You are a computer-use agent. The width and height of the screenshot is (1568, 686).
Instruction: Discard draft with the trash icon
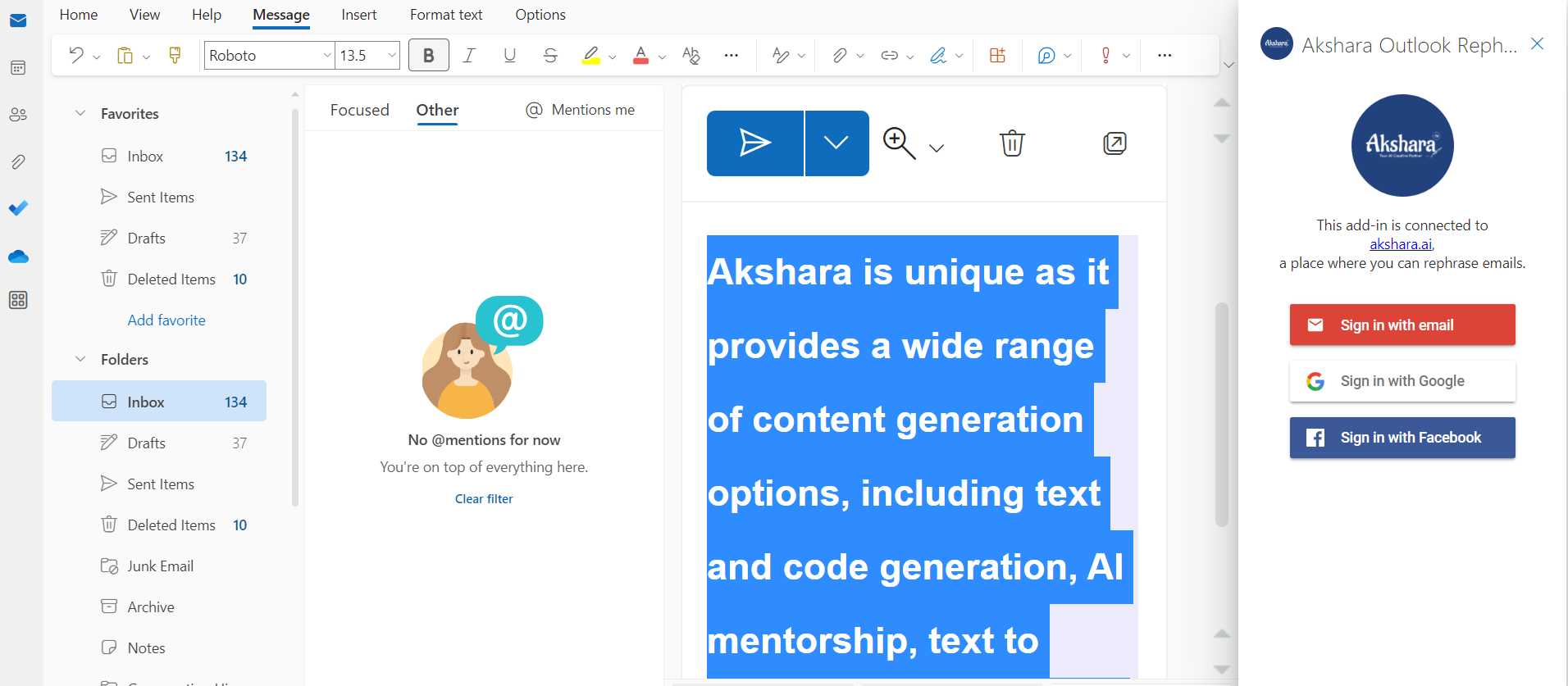tap(1012, 143)
